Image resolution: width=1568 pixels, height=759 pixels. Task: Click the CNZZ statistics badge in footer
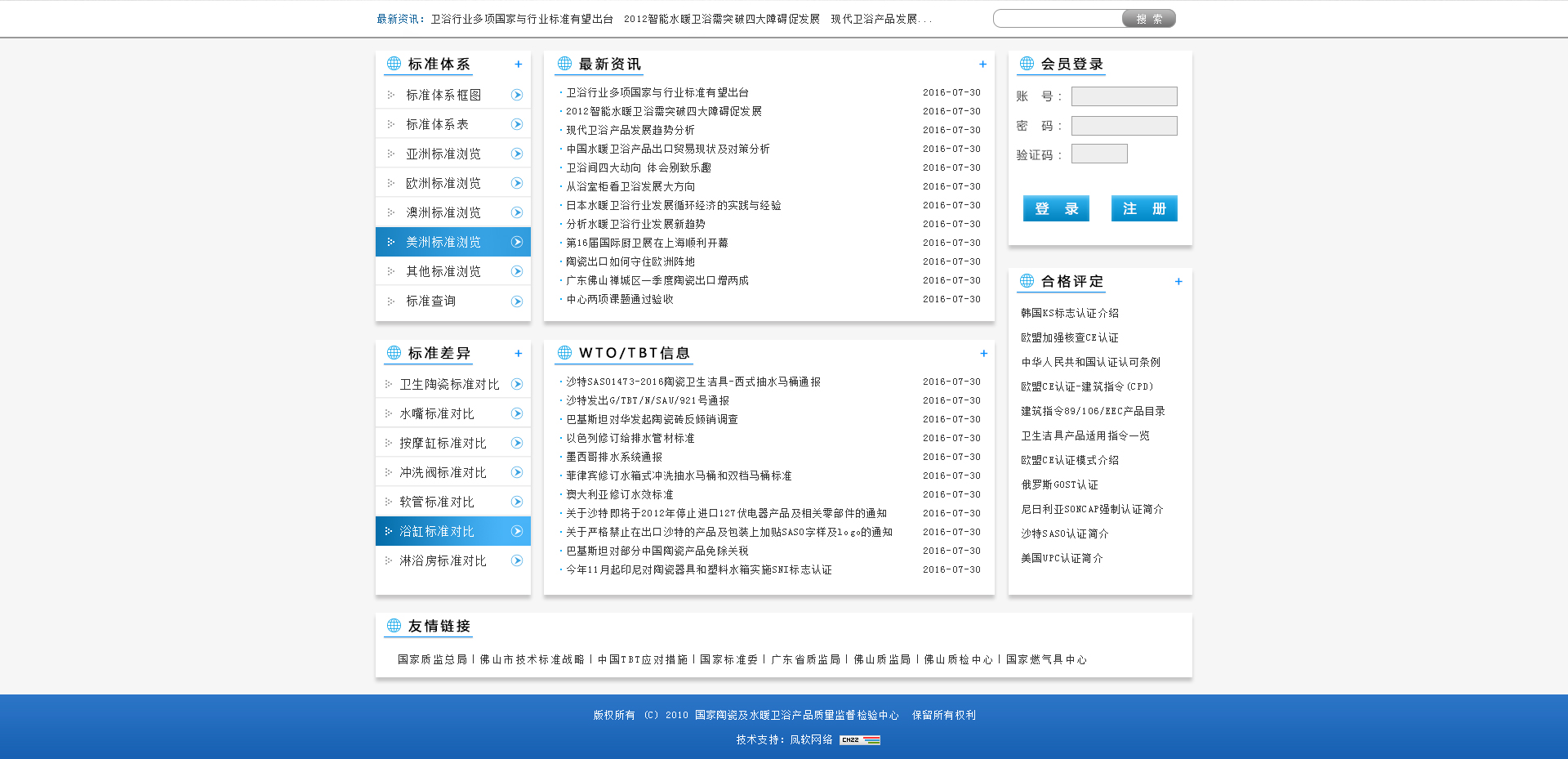coord(860,740)
